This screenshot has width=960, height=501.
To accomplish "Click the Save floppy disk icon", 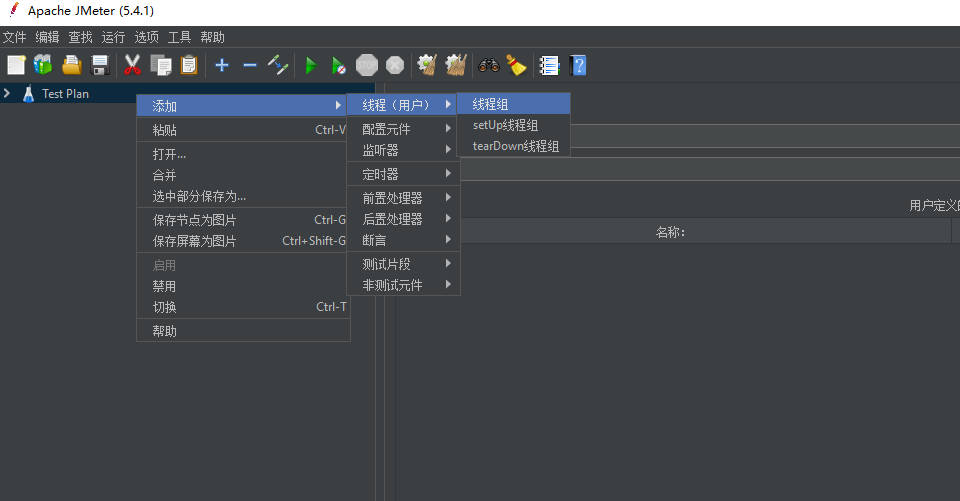I will pyautogui.click(x=100, y=65).
